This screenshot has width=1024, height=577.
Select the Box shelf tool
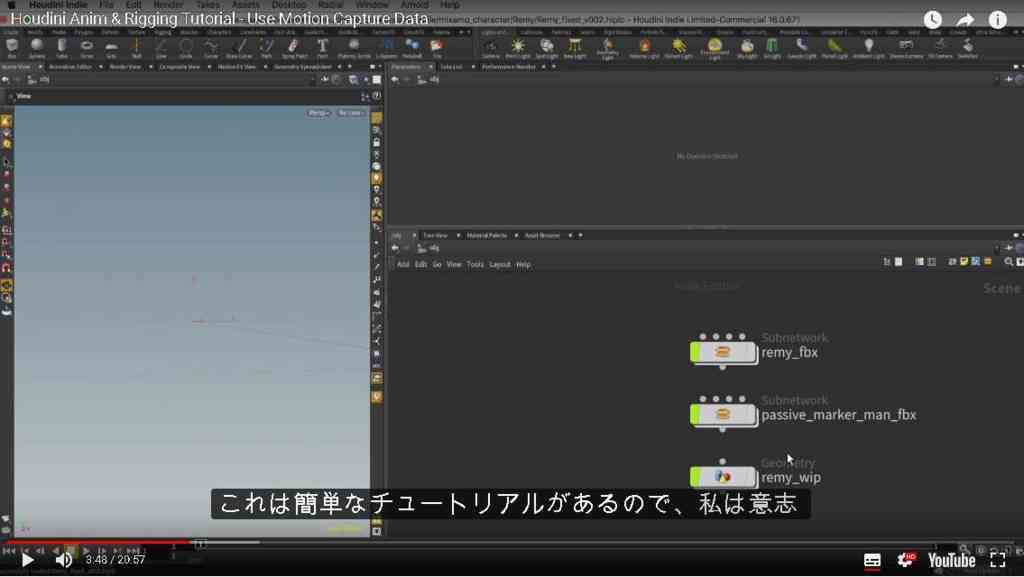tap(12, 46)
